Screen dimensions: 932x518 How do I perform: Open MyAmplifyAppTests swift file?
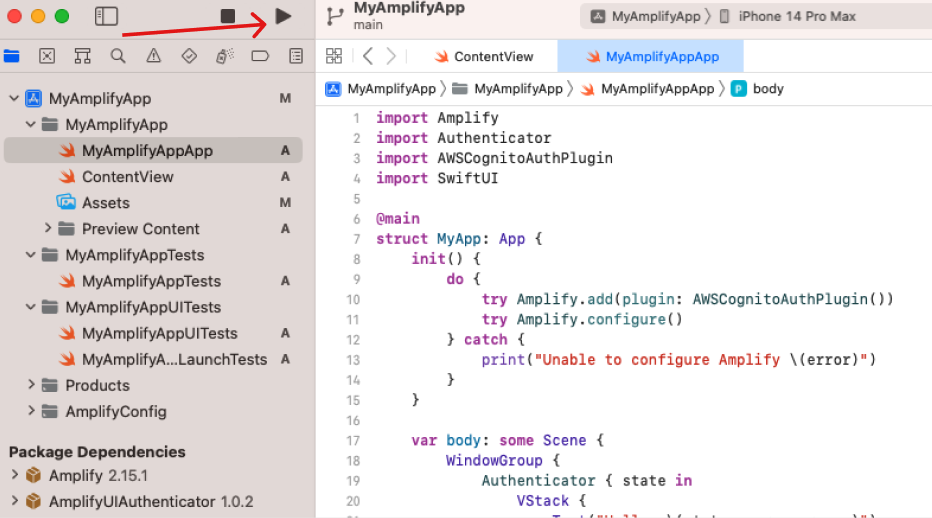pos(153,281)
